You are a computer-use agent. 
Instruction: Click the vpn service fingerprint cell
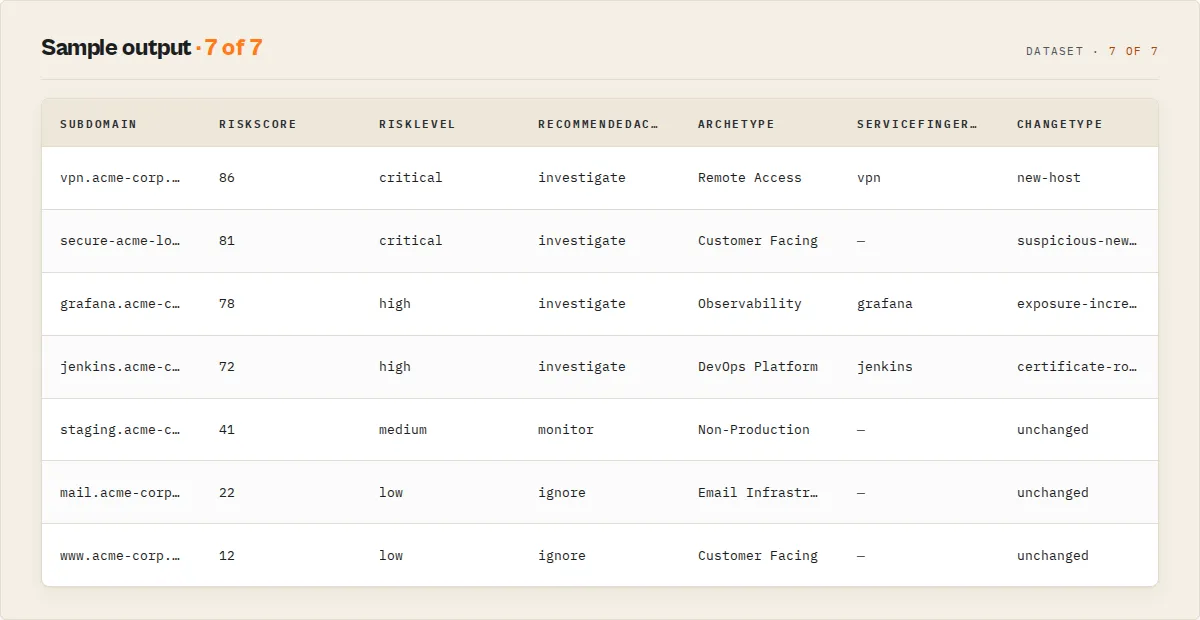tap(869, 178)
